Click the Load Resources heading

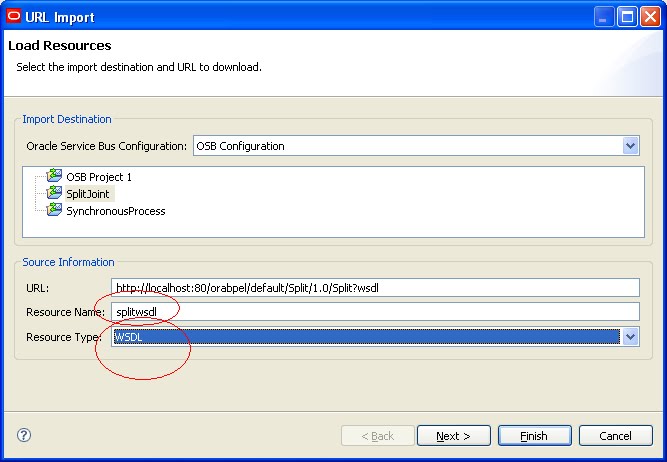(x=60, y=46)
